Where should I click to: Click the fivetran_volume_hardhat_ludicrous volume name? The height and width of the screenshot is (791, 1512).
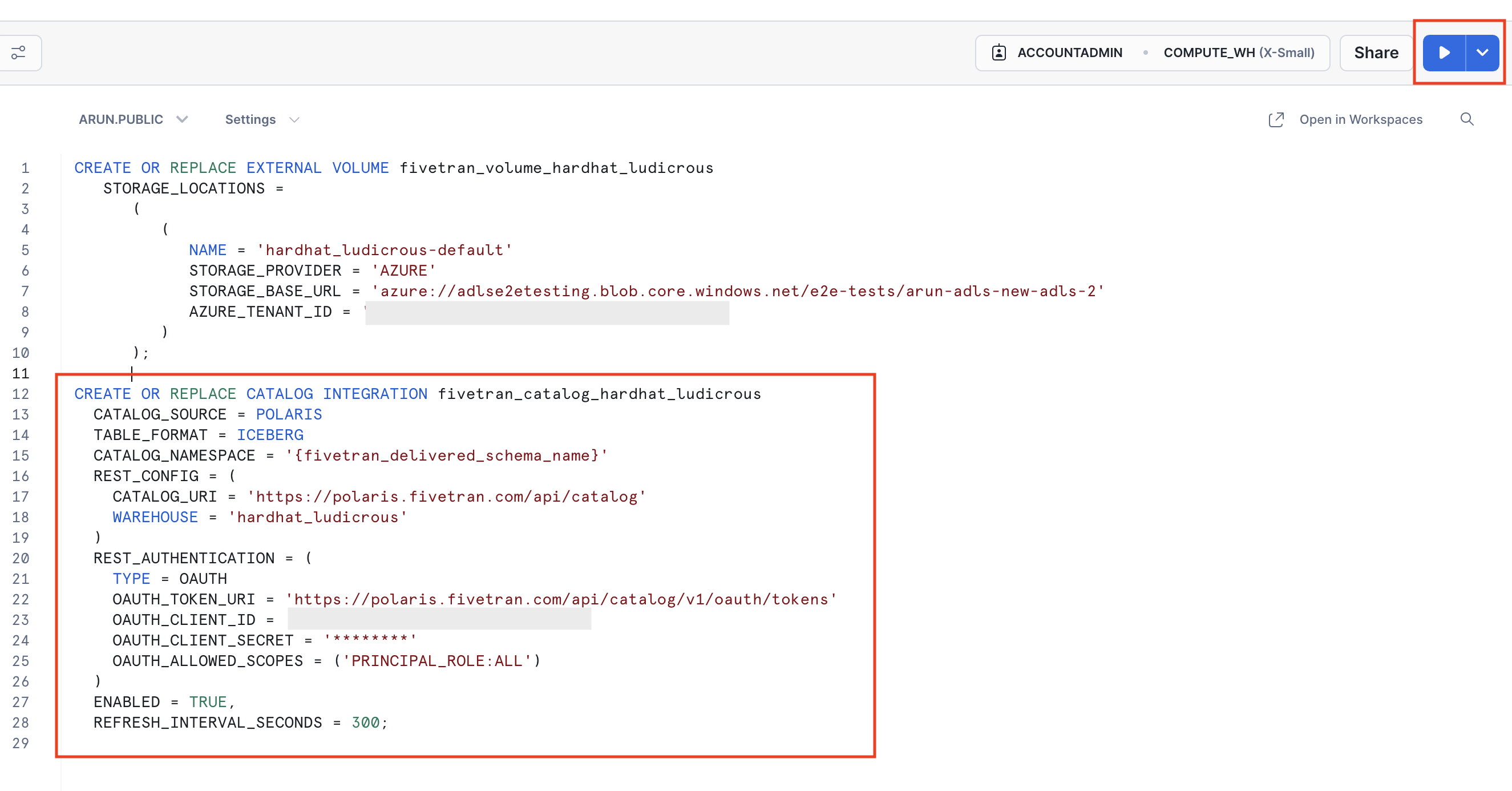point(556,168)
